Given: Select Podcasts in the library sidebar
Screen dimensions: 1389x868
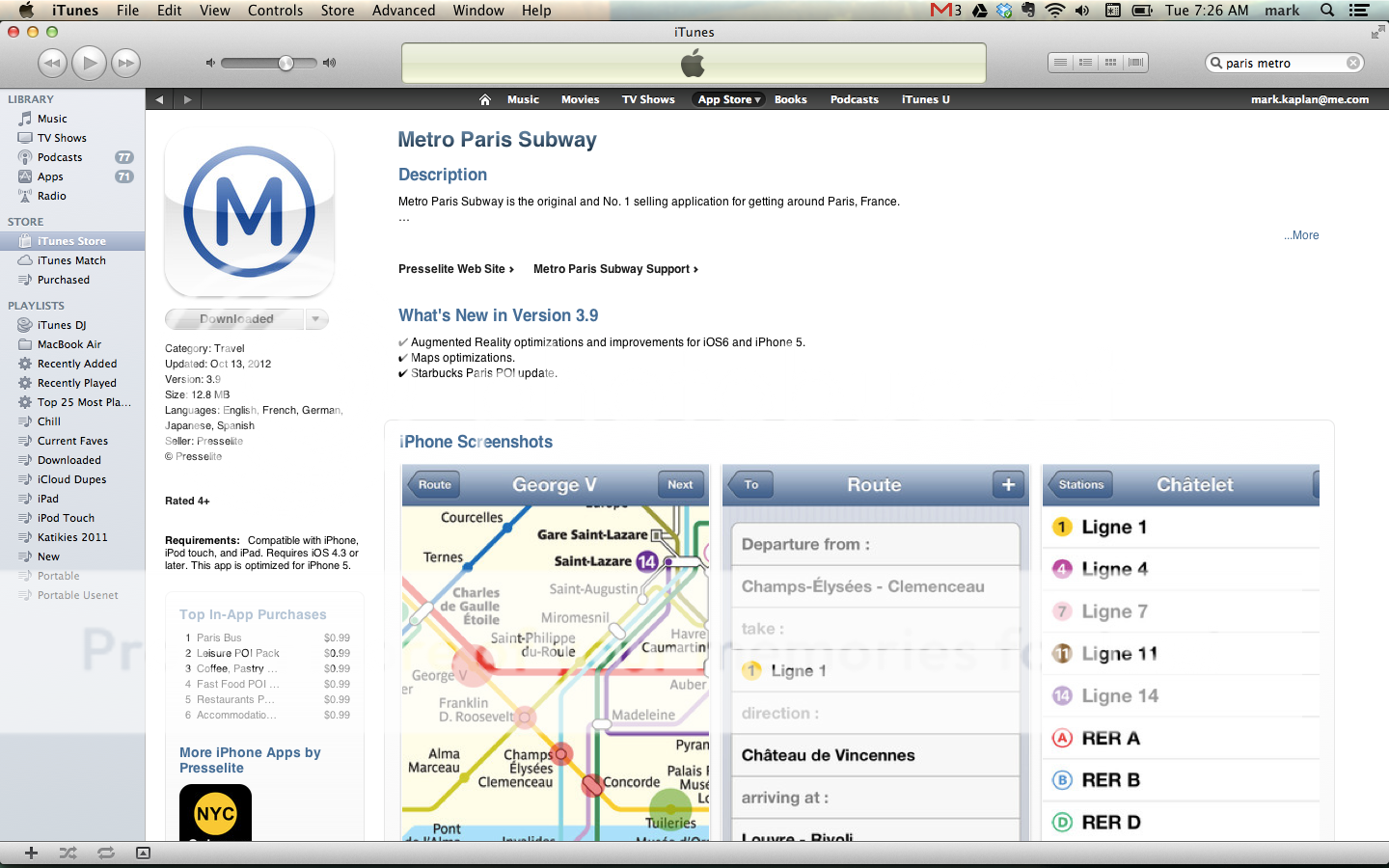Looking at the screenshot, I should pos(72,157).
